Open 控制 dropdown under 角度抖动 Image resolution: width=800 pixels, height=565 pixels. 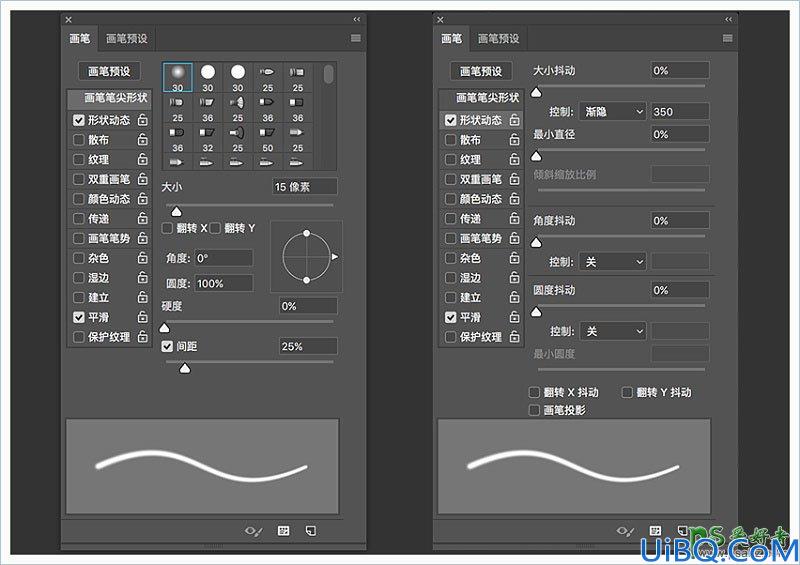613,262
